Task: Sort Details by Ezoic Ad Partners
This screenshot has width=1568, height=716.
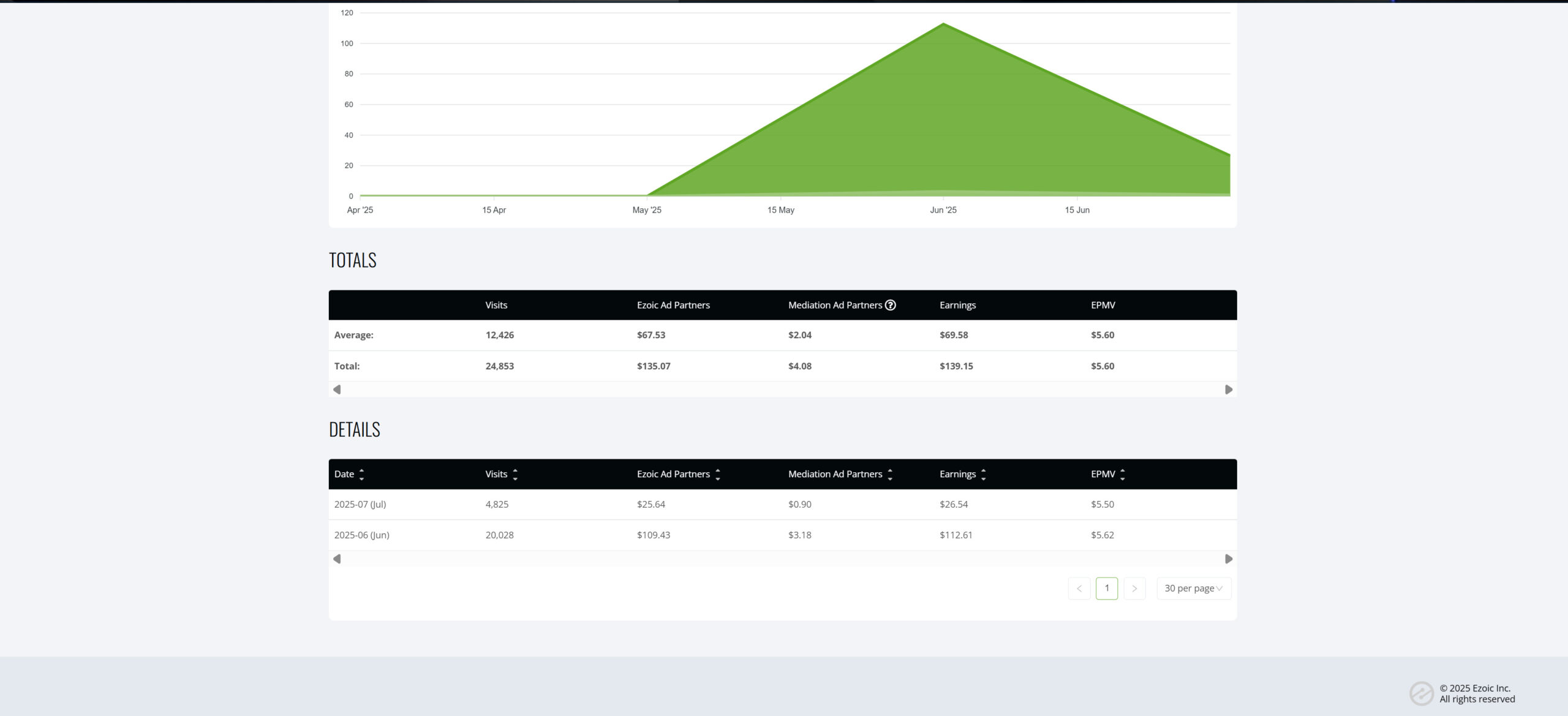Action: (718, 474)
